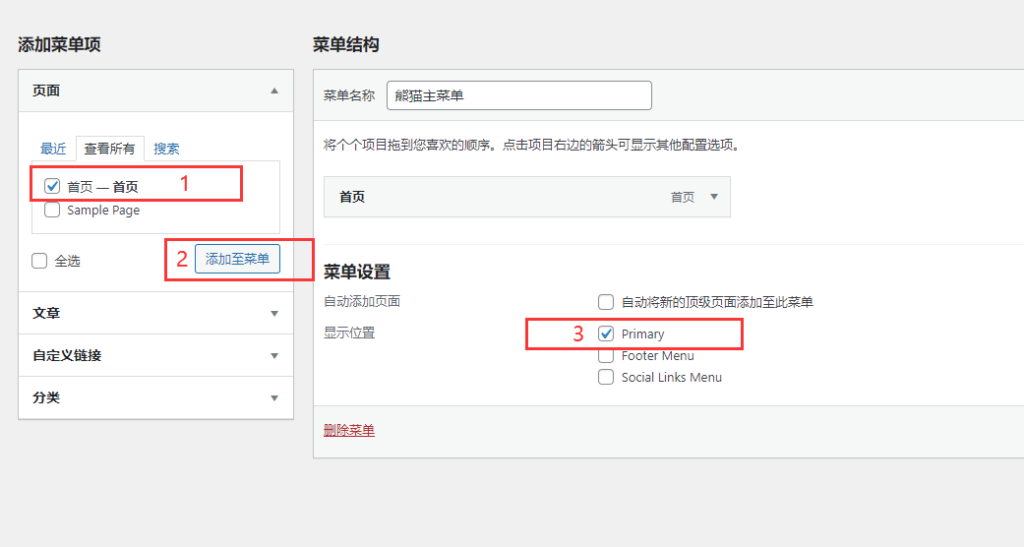Click the 显示位置 label
This screenshot has height=547, width=1024.
[x=349, y=333]
